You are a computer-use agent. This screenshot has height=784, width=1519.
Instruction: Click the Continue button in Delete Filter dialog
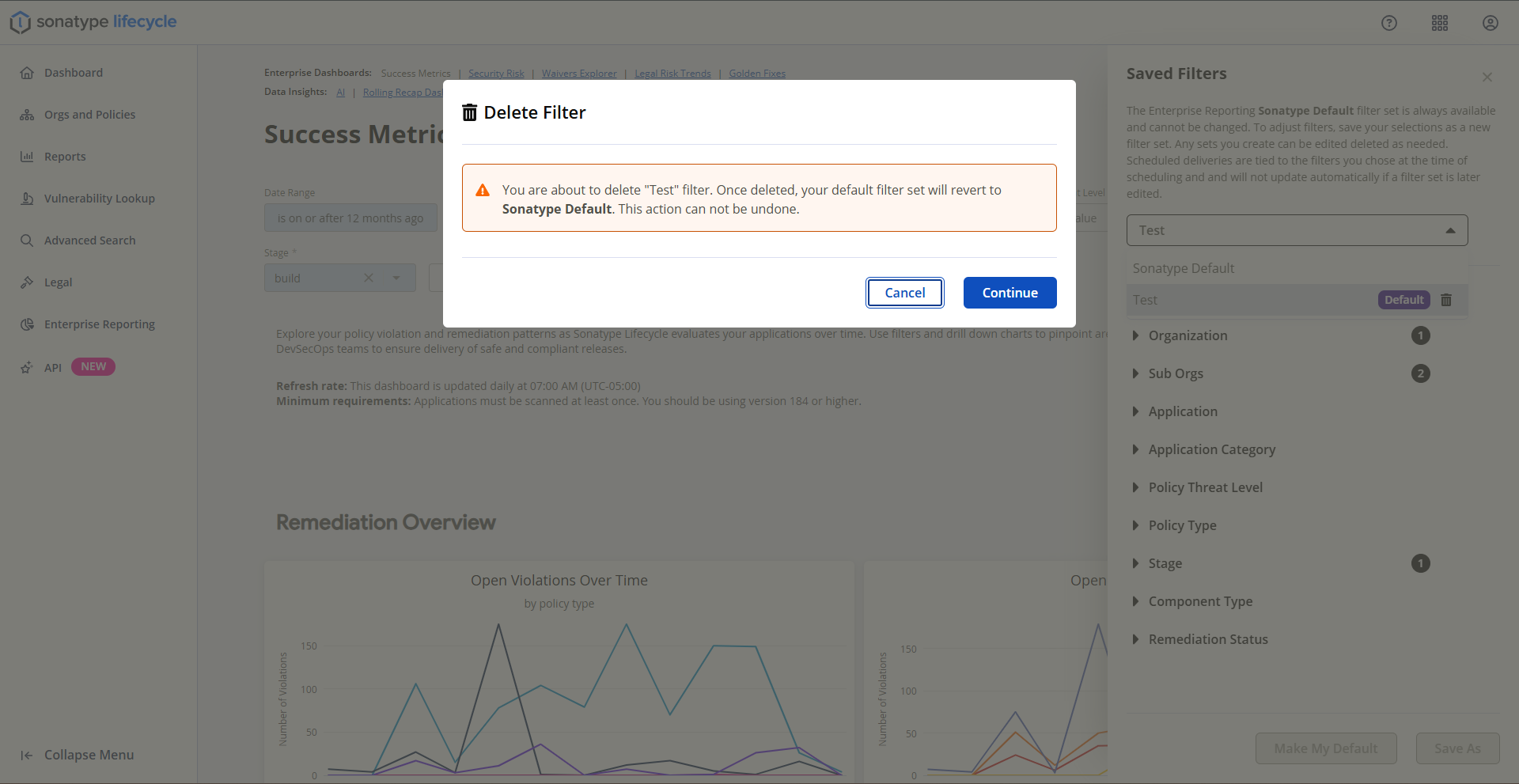coord(1010,293)
